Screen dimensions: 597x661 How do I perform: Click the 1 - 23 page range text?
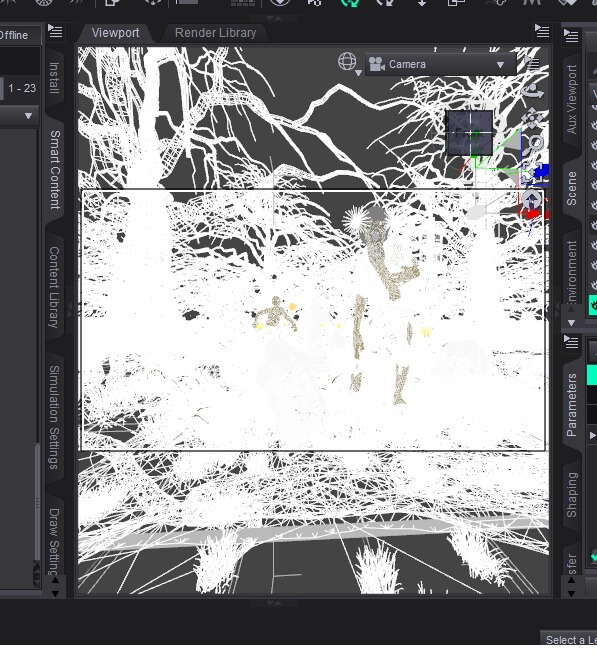point(22,88)
